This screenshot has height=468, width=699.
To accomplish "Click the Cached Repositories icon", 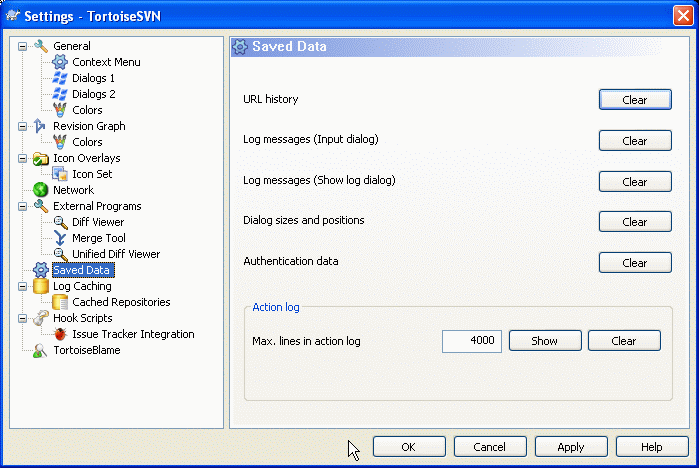I will click(x=60, y=302).
